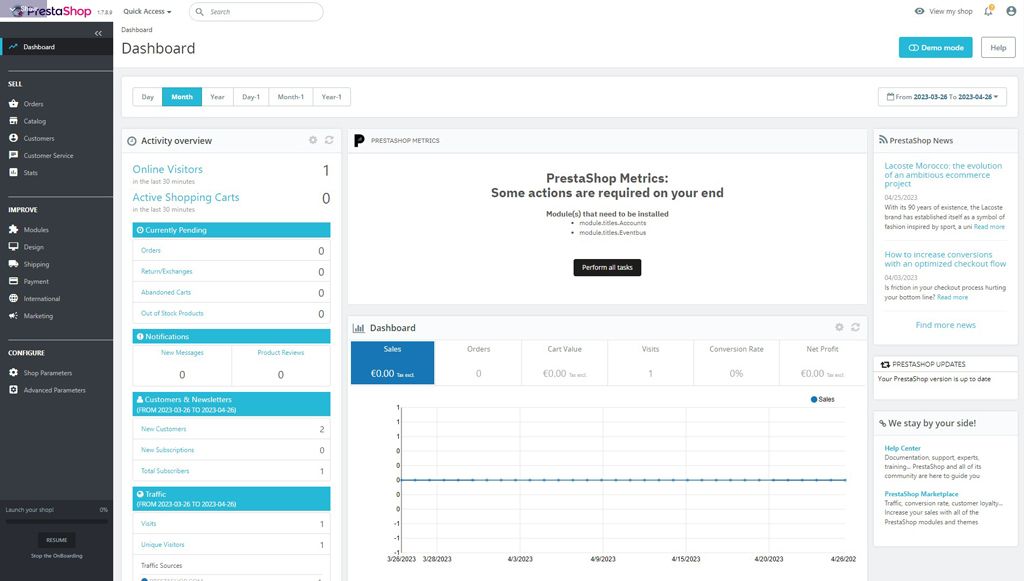
Task: Click the notifications bell icon
Action: coord(988,10)
